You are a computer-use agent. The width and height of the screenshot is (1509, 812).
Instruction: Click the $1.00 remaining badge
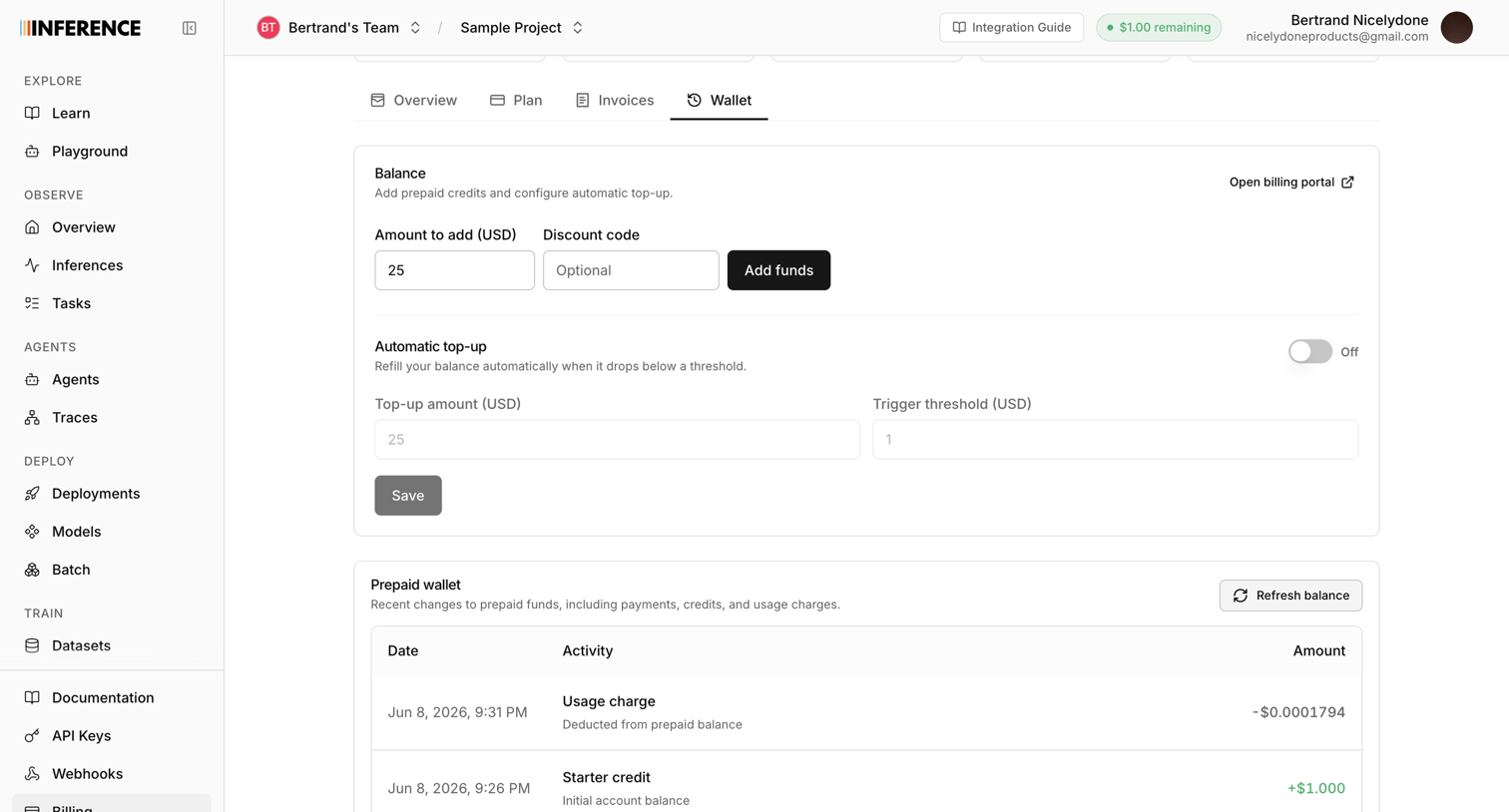(x=1158, y=28)
